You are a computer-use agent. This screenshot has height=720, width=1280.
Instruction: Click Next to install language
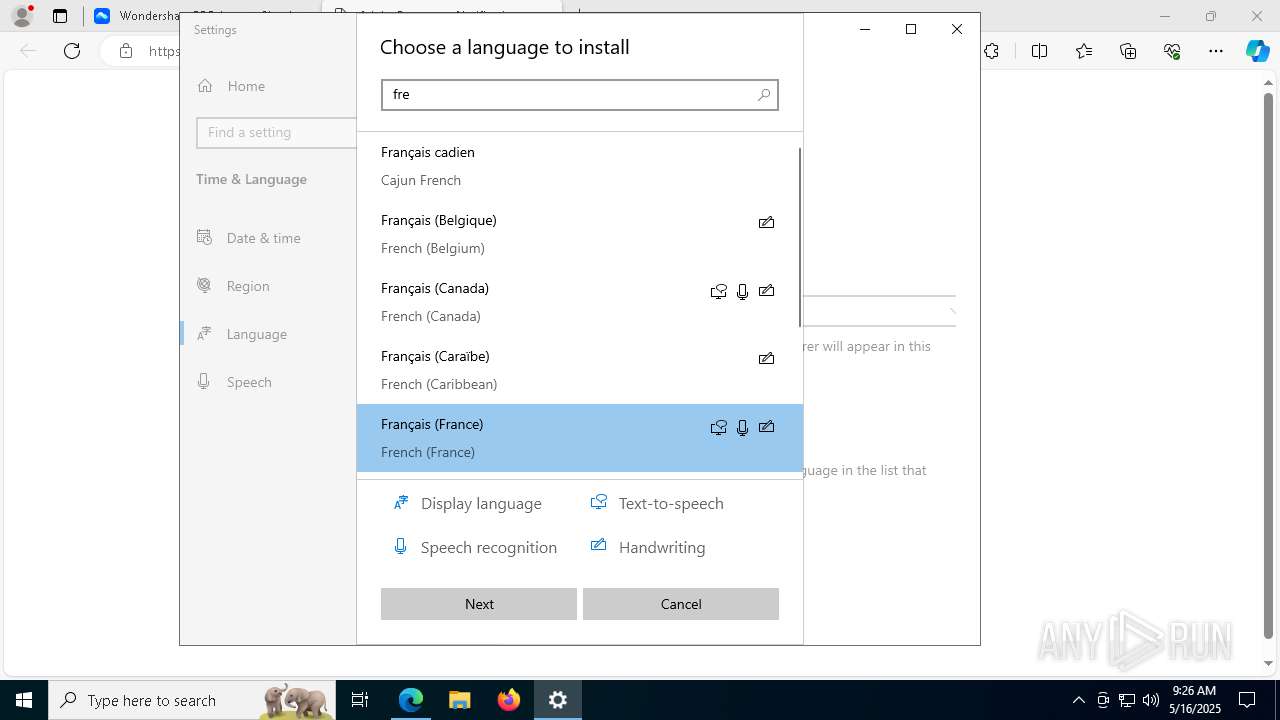point(479,604)
